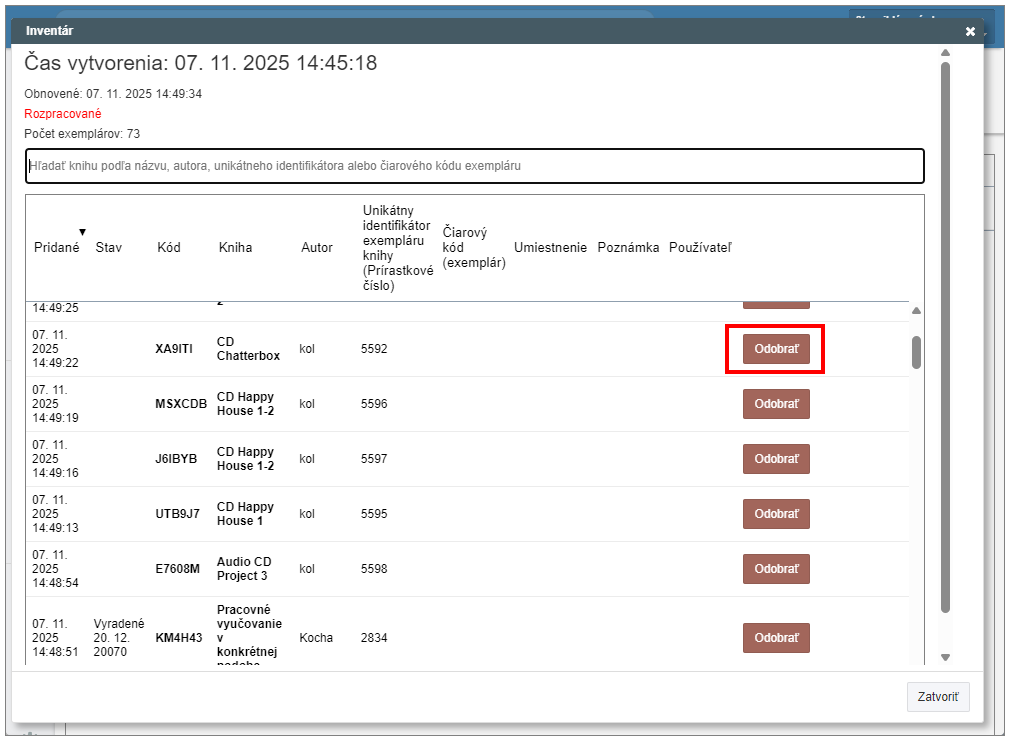This screenshot has height=741, width=1010.
Task: Click Odobrať for code MSXCDB
Action: click(x=776, y=404)
